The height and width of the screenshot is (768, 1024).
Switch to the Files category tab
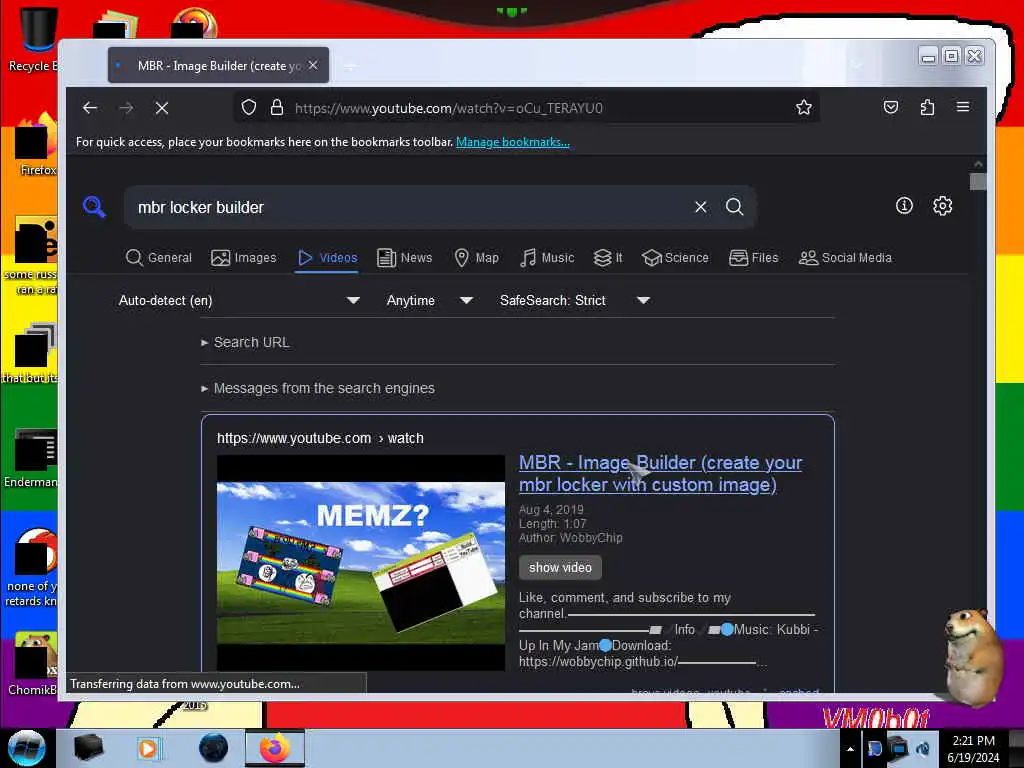tap(754, 257)
